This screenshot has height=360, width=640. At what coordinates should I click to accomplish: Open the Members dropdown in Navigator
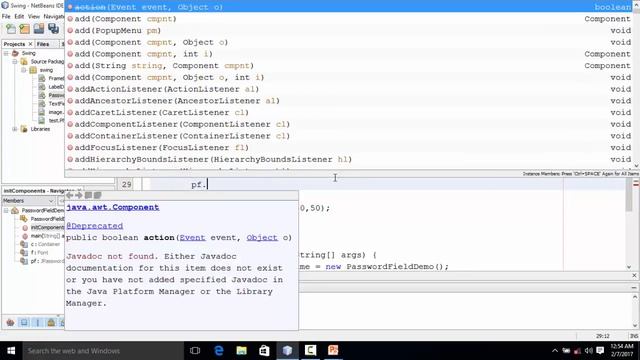[x=29, y=201]
